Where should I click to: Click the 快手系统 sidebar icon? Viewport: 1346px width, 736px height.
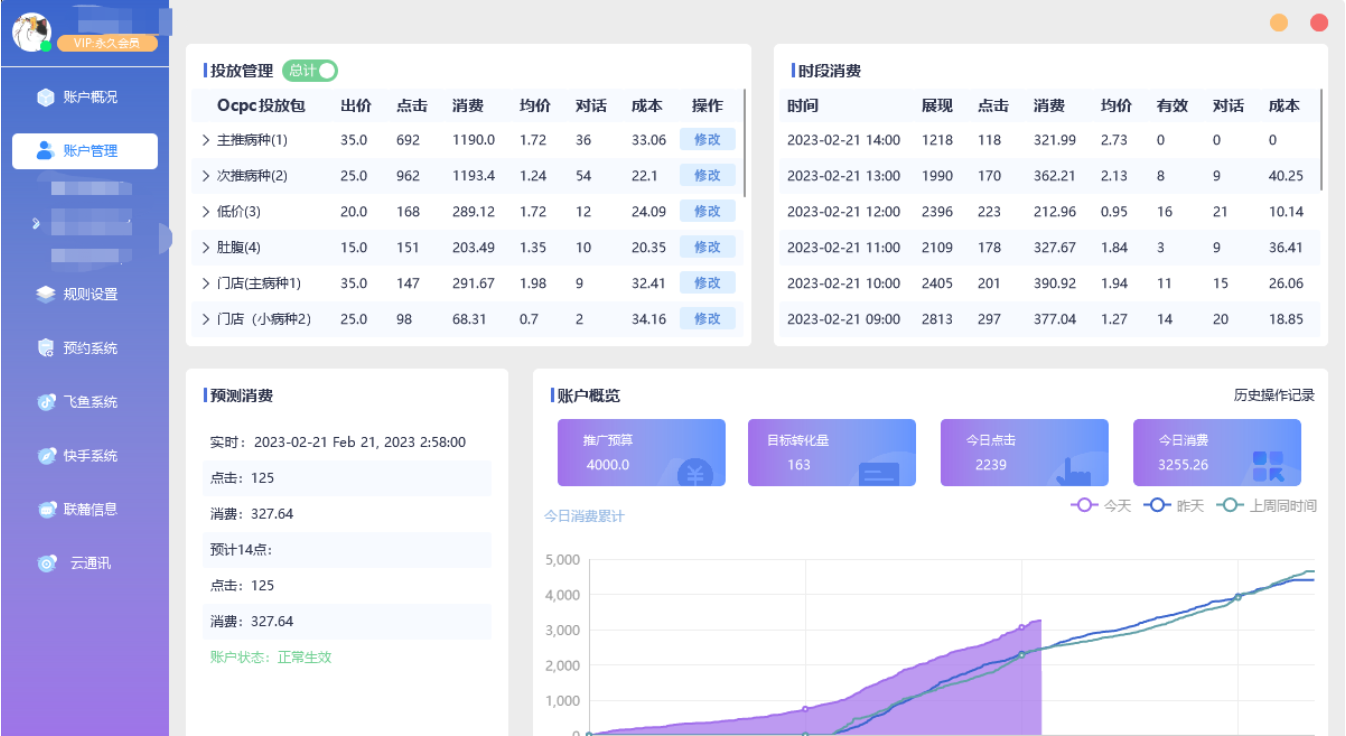pos(46,456)
